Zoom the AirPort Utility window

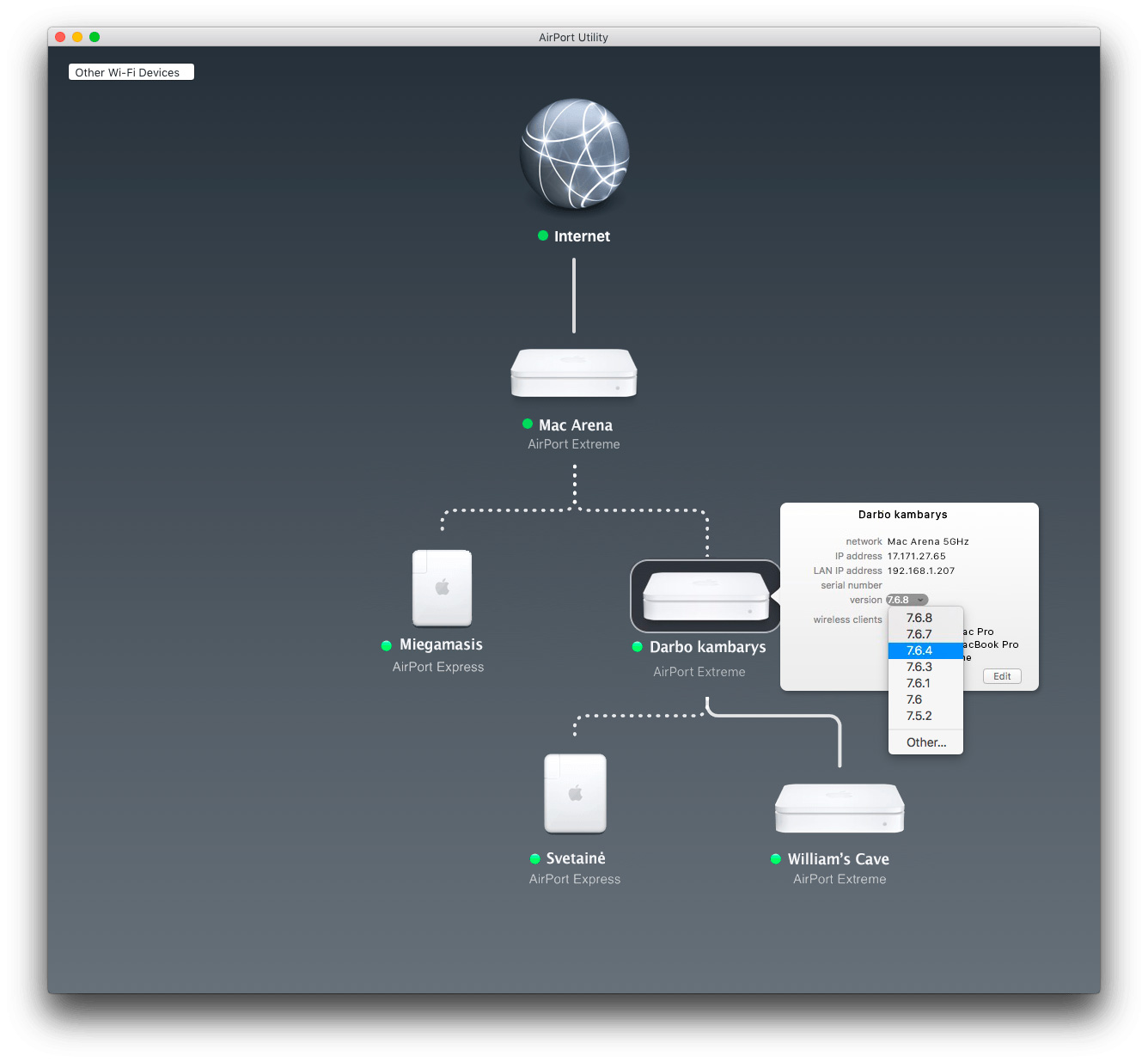(95, 37)
